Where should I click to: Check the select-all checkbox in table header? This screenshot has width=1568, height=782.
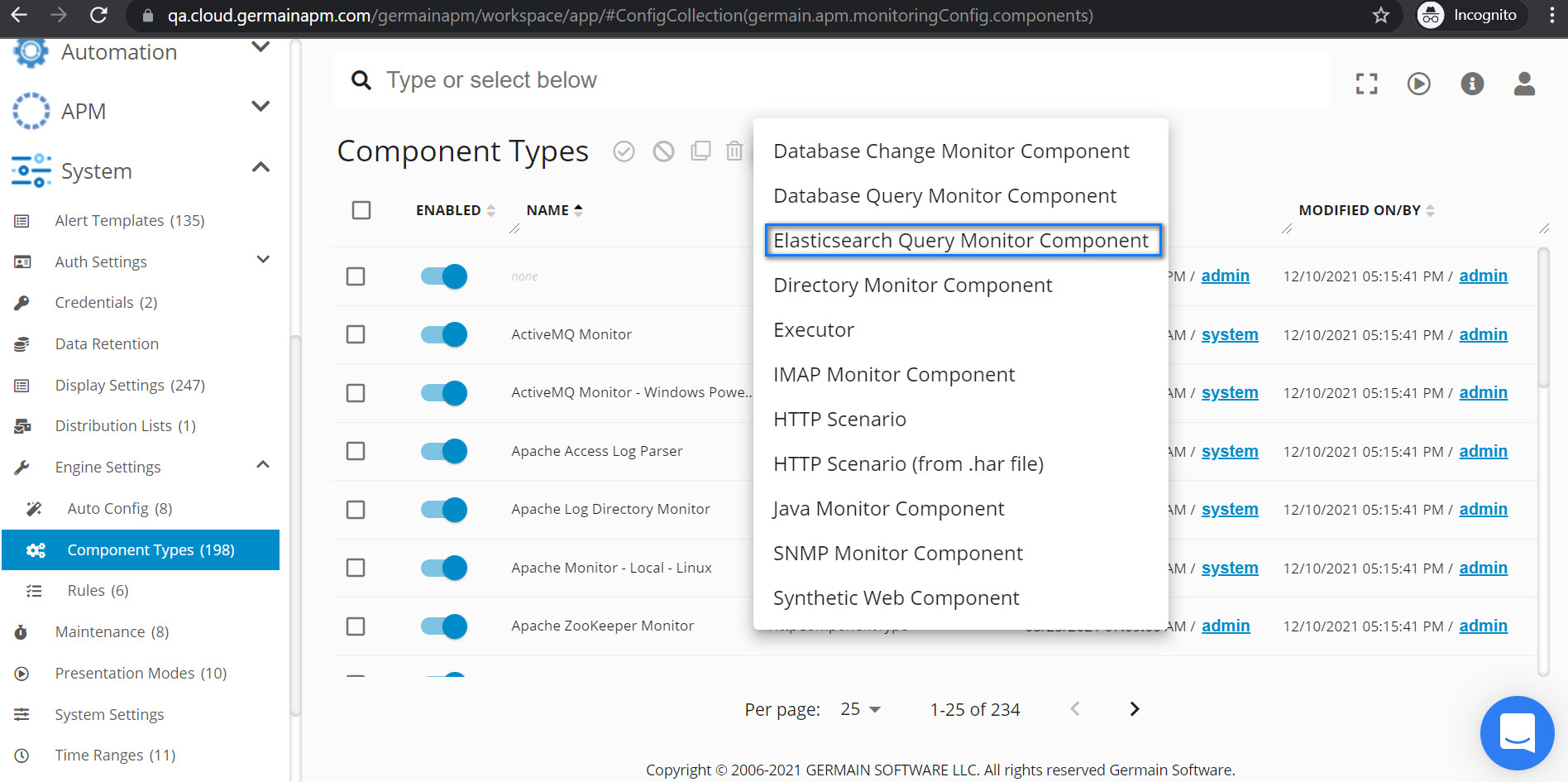(361, 210)
